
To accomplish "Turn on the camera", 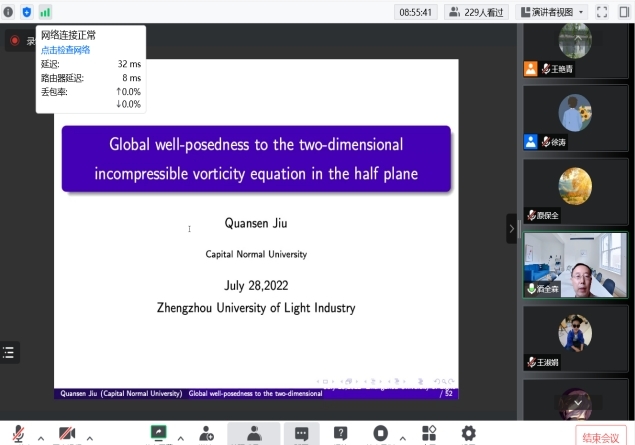I will pos(67,434).
